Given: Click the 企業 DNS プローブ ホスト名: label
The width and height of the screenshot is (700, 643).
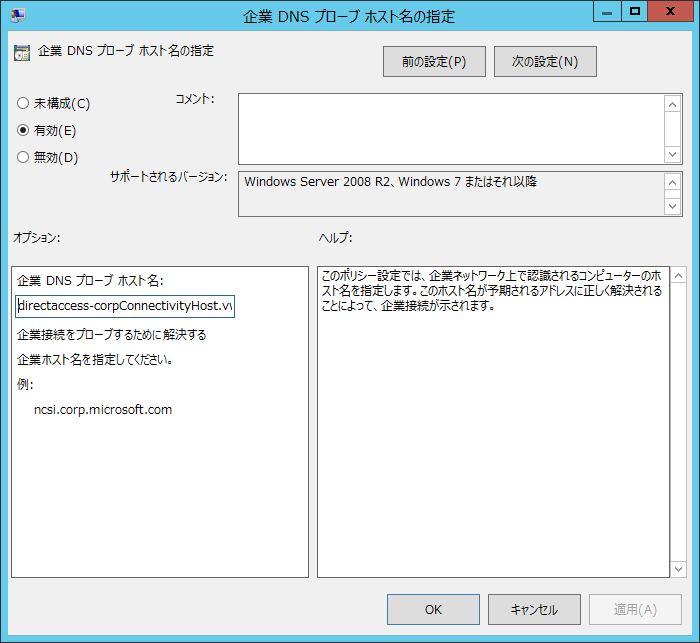Looking at the screenshot, I should 90,280.
